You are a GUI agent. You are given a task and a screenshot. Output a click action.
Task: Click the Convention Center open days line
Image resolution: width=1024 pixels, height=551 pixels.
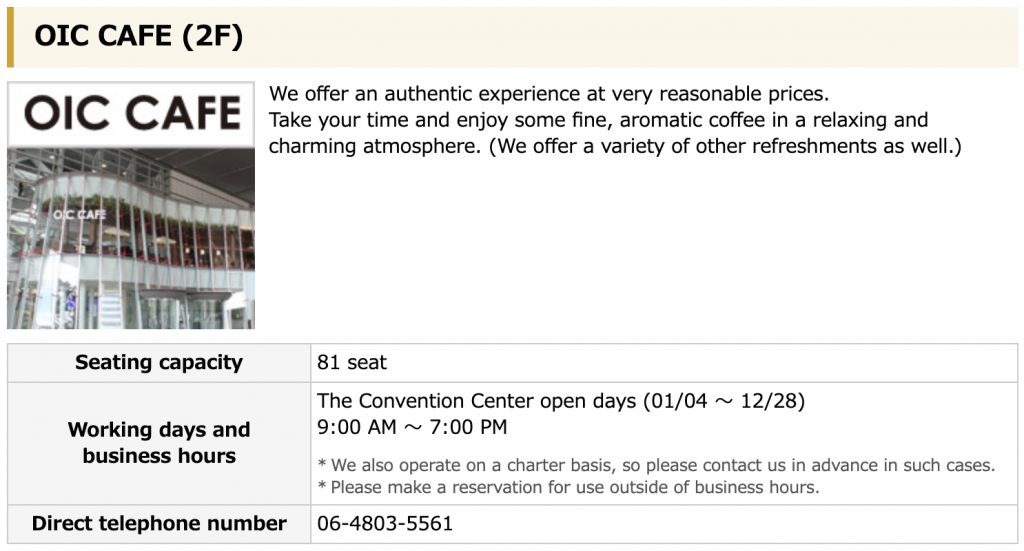point(560,401)
